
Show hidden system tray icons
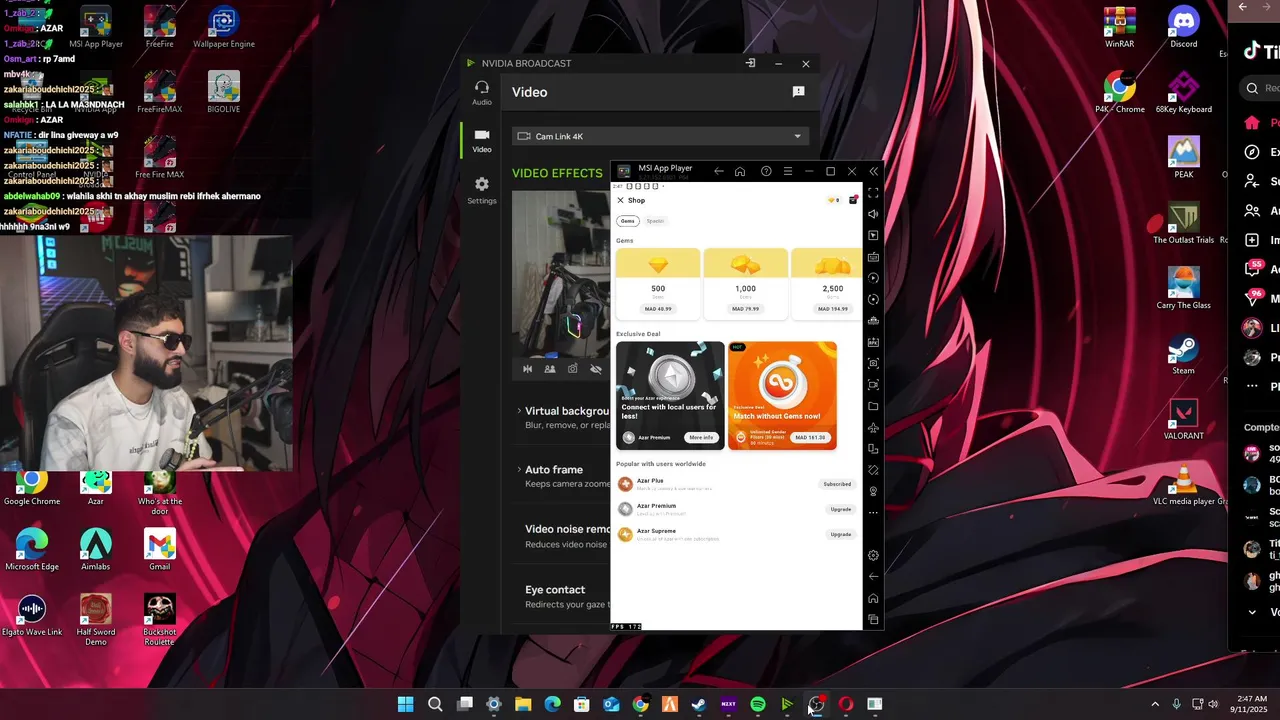(x=1155, y=704)
